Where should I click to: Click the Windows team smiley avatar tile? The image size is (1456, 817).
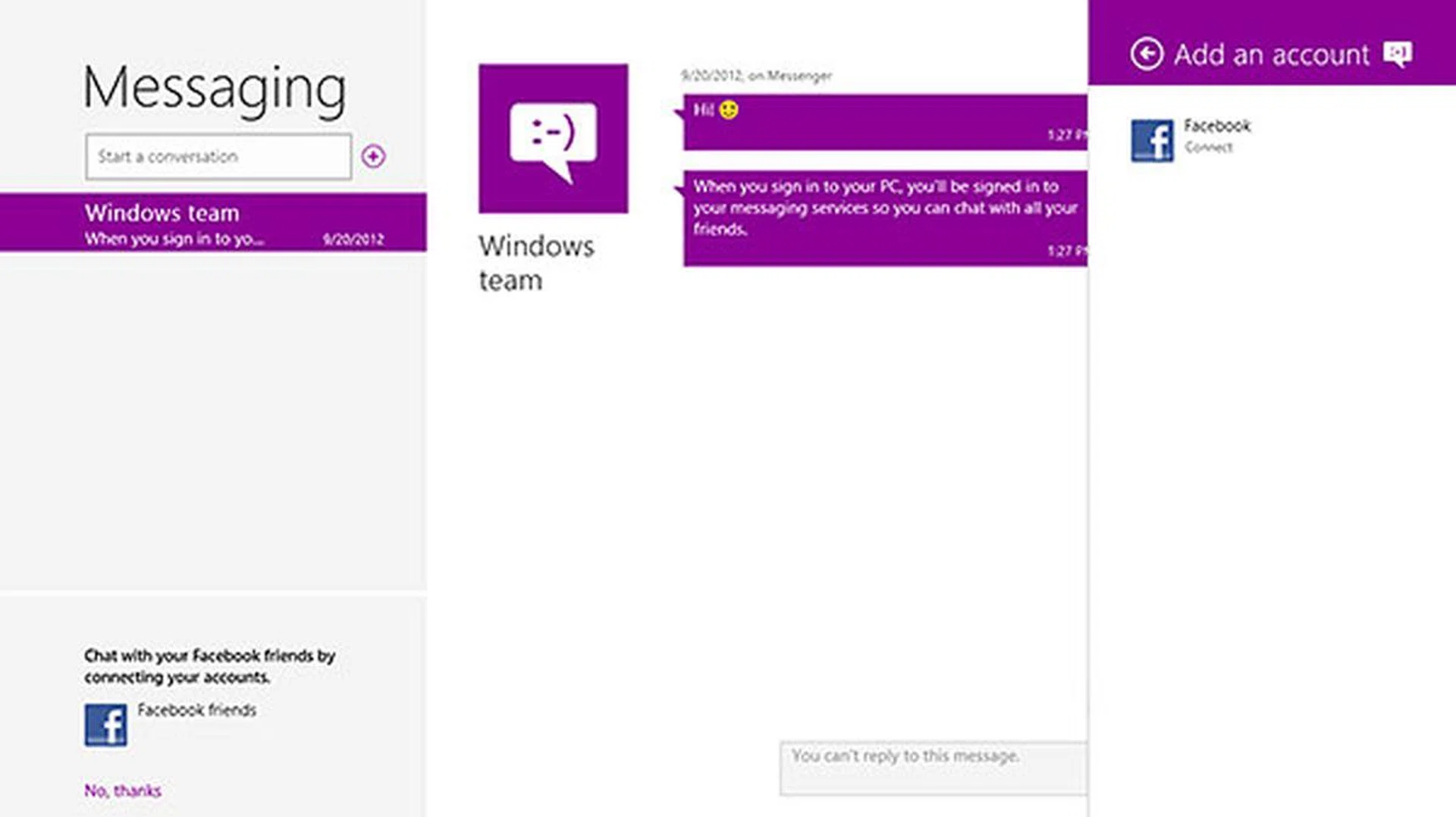[x=553, y=139]
